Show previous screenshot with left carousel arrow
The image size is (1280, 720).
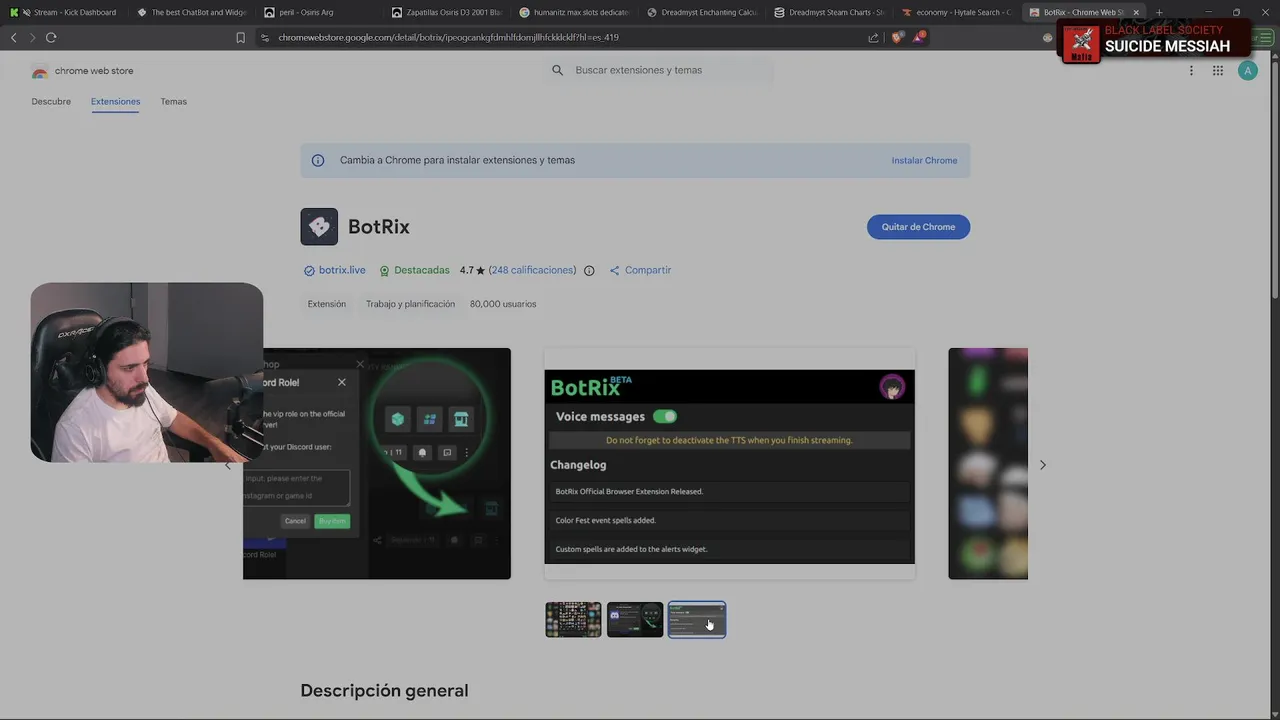[x=228, y=465]
